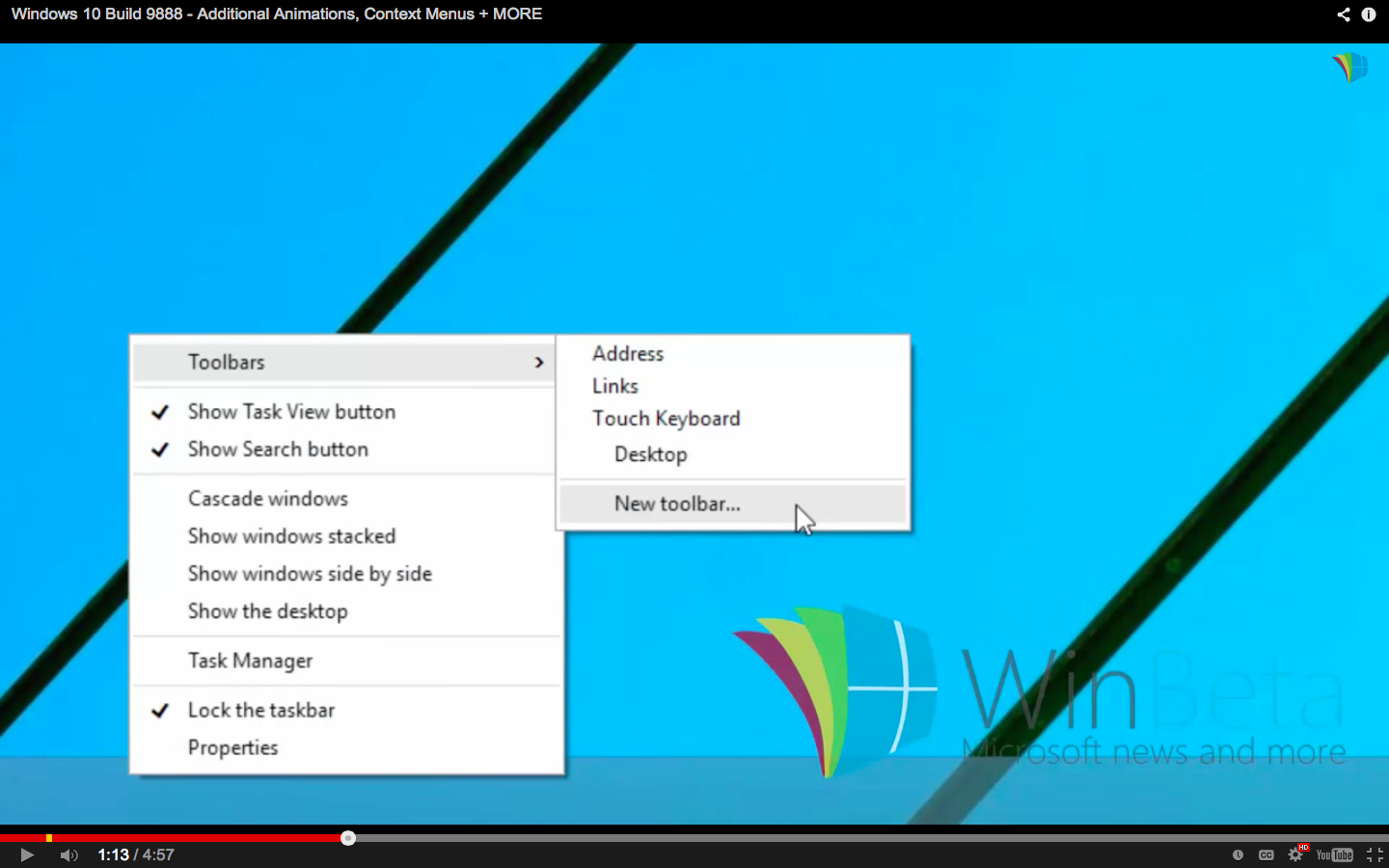Viewport: 1389px width, 868px height.
Task: Expand the Toolbars submenu arrow
Action: click(x=539, y=363)
